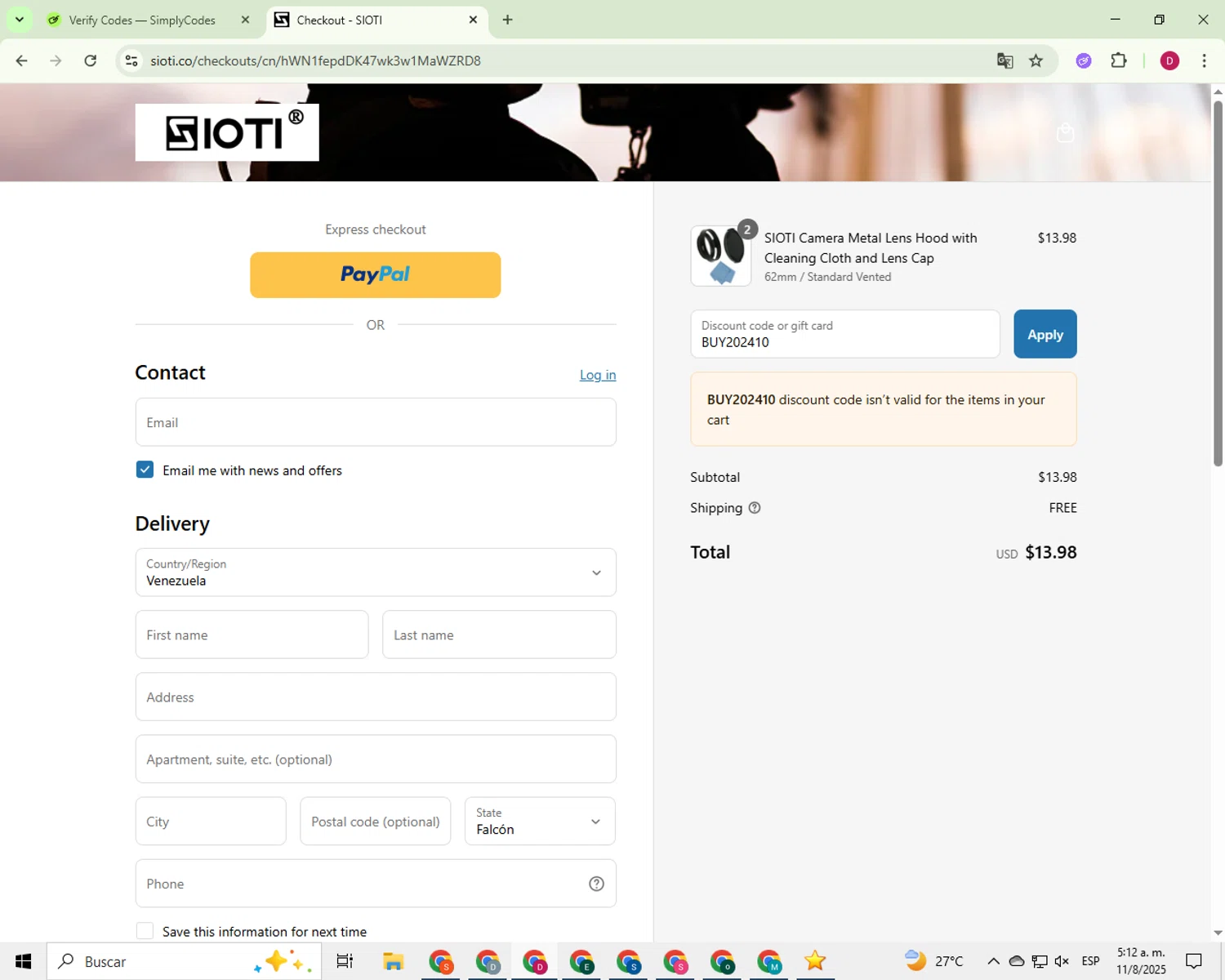Pay with PayPal express checkout
Screen dimensions: 1225x980
point(376,274)
